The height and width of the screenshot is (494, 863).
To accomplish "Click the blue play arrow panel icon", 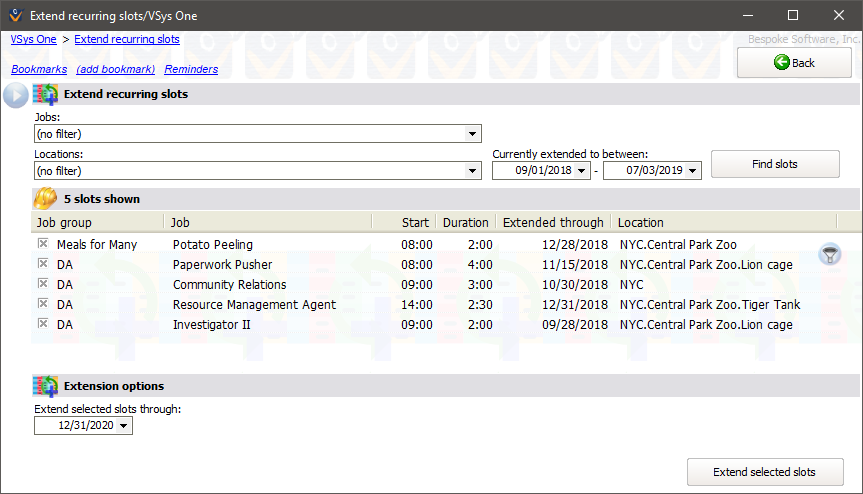I will click(15, 95).
